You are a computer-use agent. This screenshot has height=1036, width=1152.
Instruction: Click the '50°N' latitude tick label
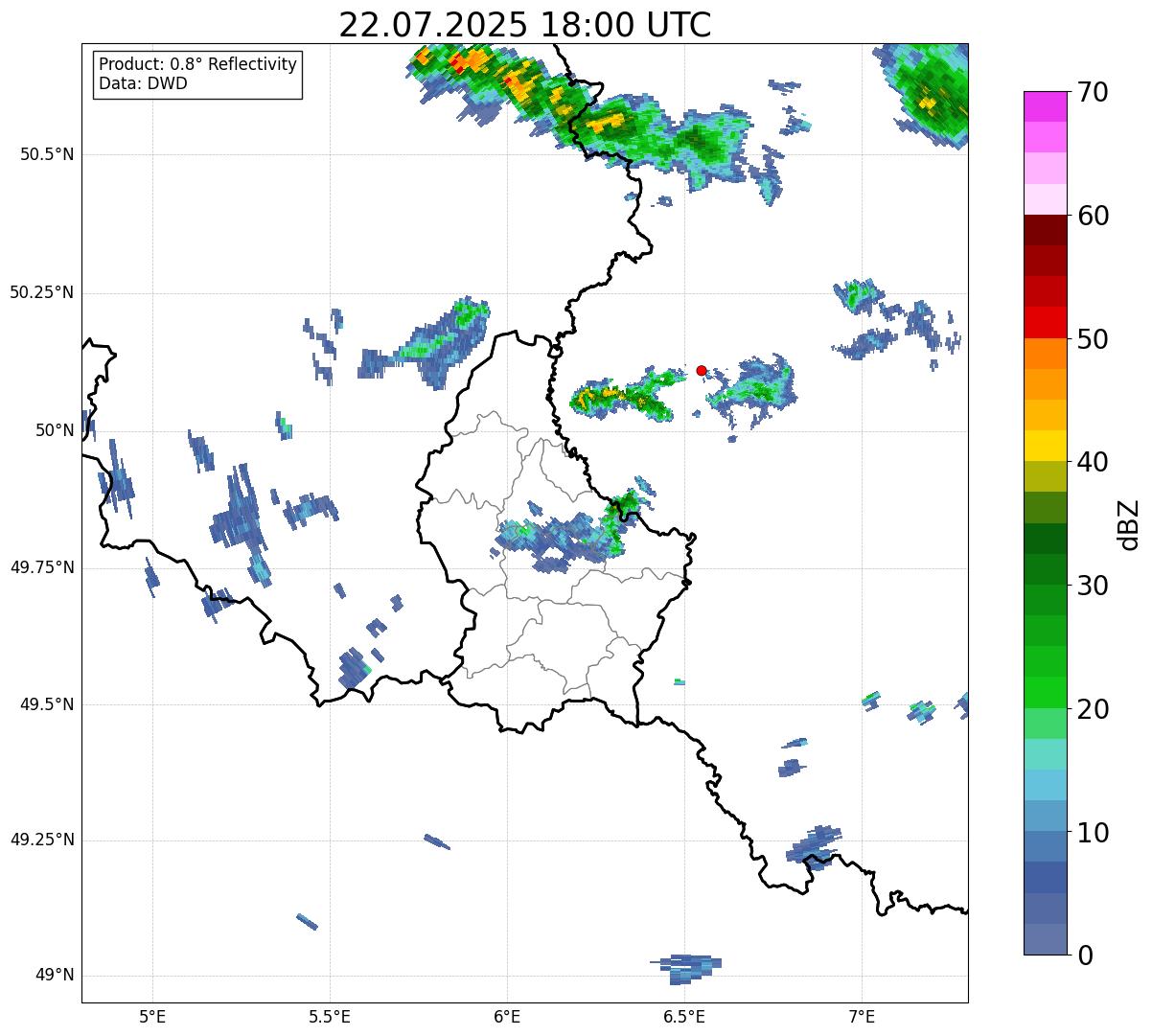coord(55,430)
